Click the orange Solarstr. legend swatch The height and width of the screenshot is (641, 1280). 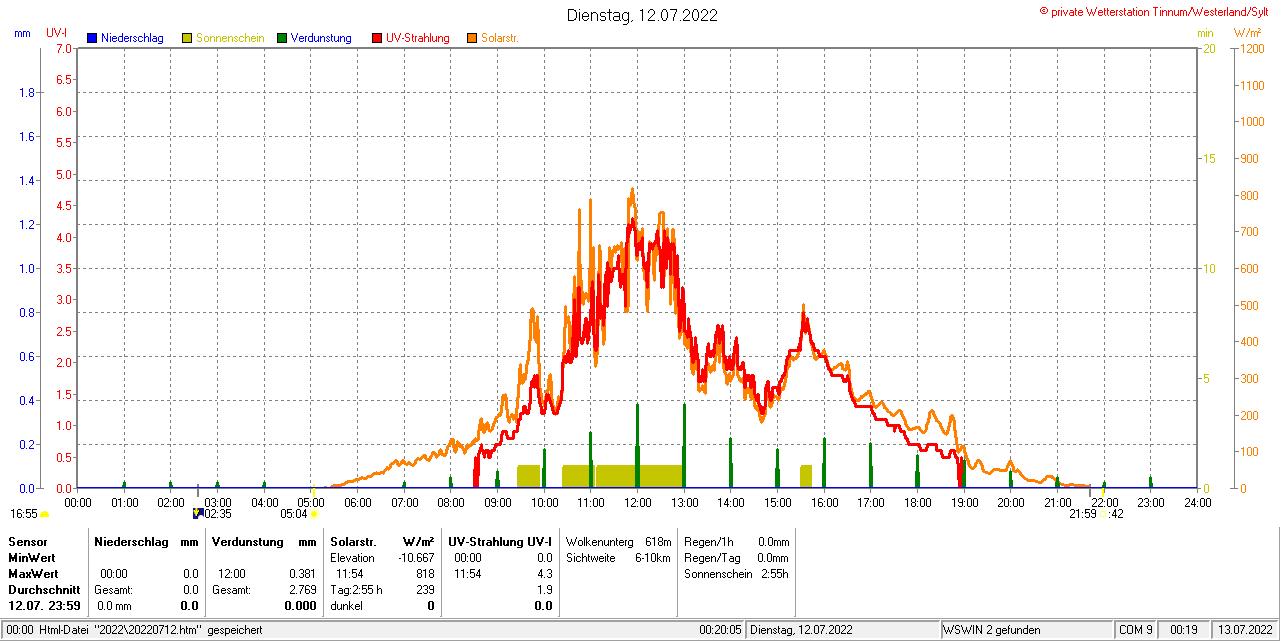(472, 38)
